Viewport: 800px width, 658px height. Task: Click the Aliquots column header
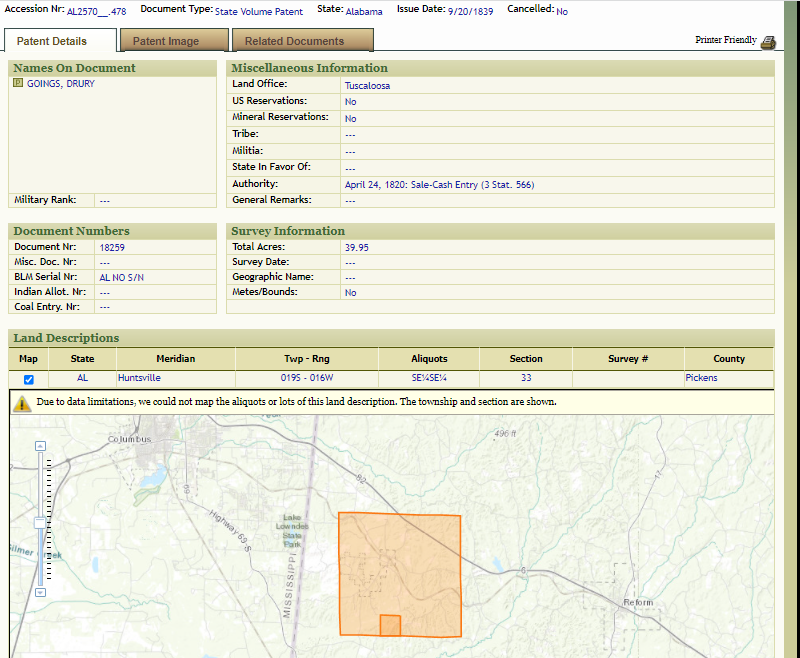[x=429, y=359]
